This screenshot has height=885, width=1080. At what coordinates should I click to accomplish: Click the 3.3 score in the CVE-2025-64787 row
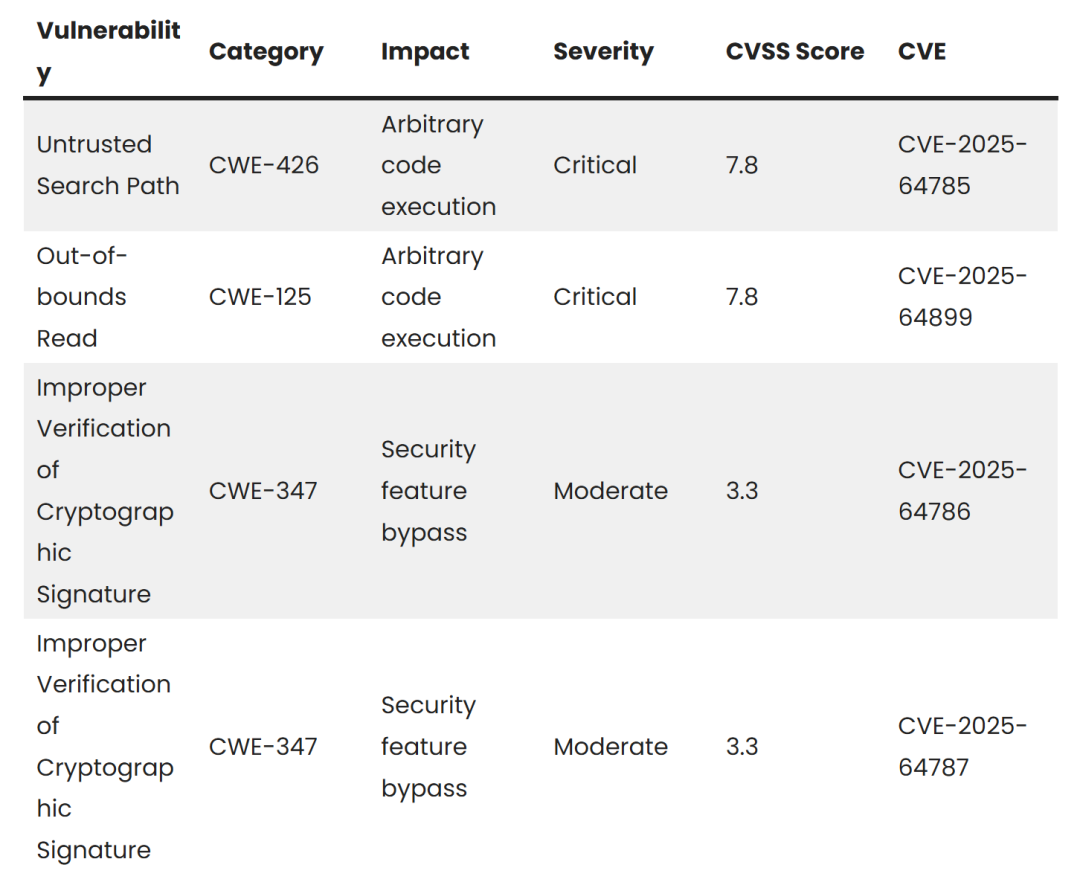coord(742,747)
